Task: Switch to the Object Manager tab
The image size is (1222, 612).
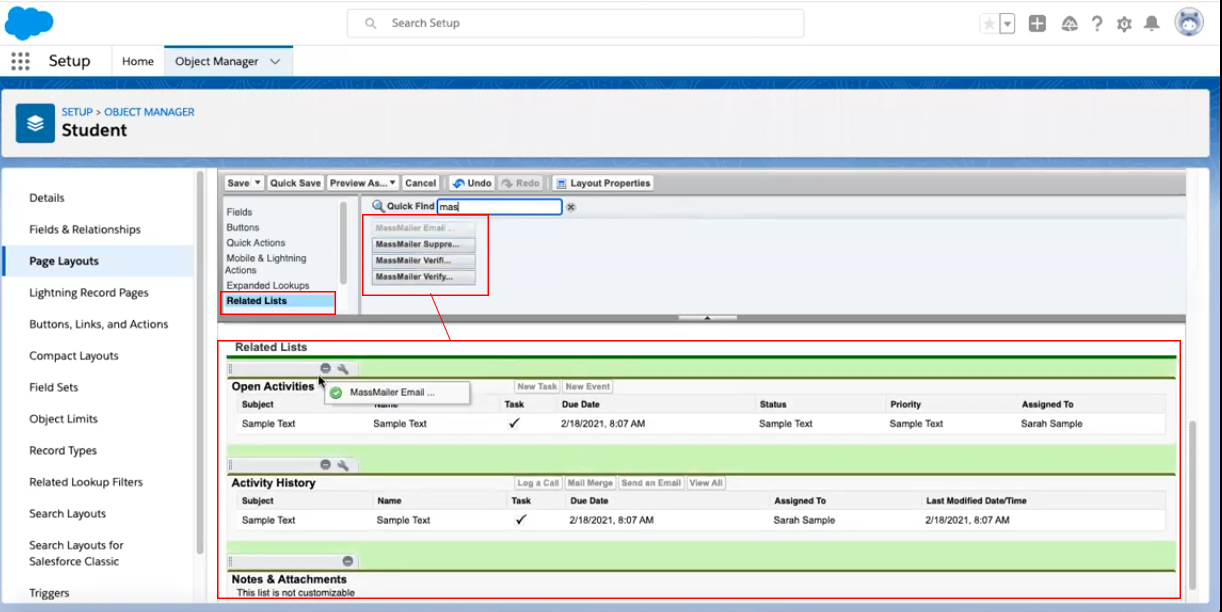Action: tap(217, 61)
